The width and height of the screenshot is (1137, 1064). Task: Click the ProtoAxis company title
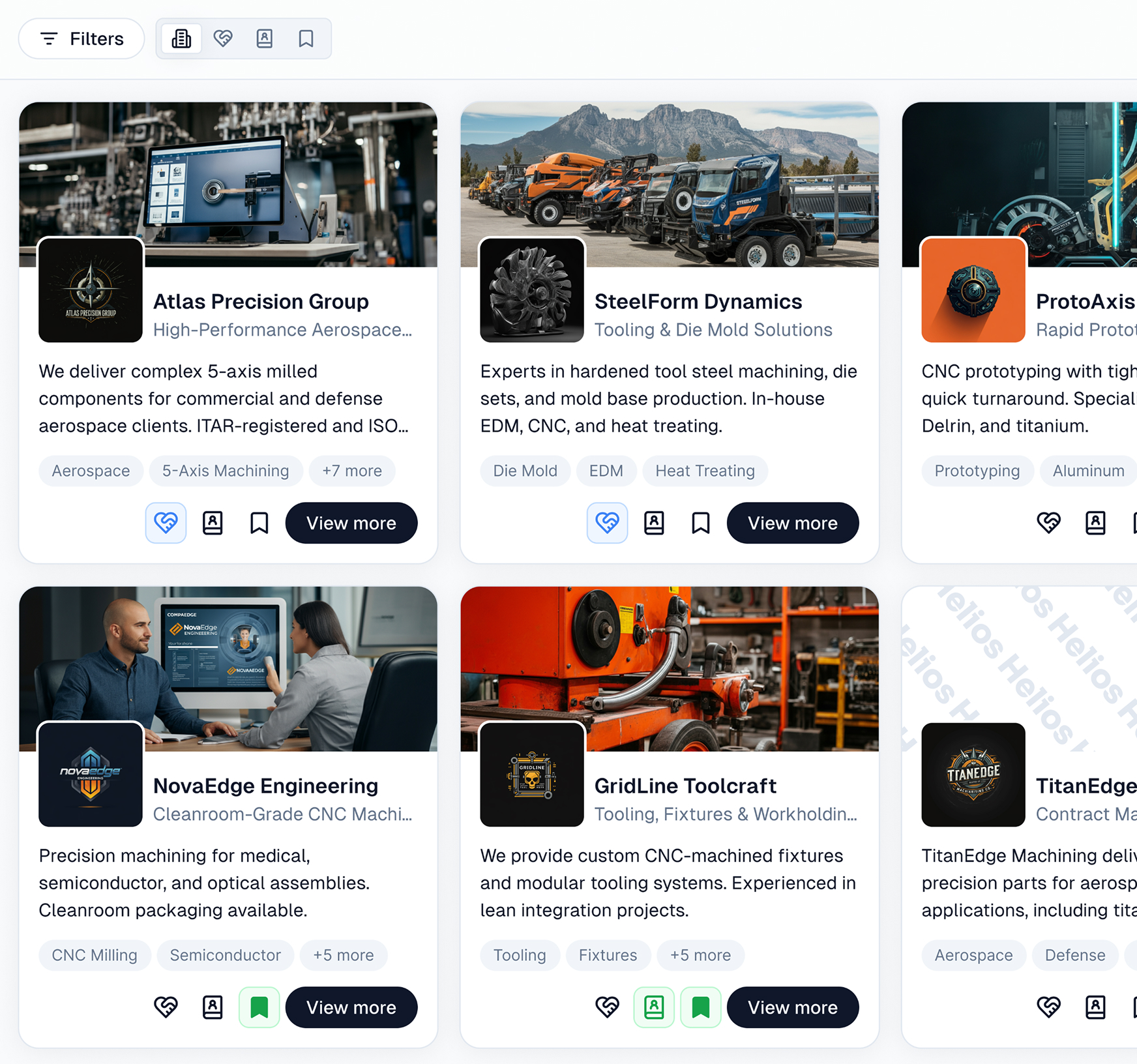(x=1086, y=301)
